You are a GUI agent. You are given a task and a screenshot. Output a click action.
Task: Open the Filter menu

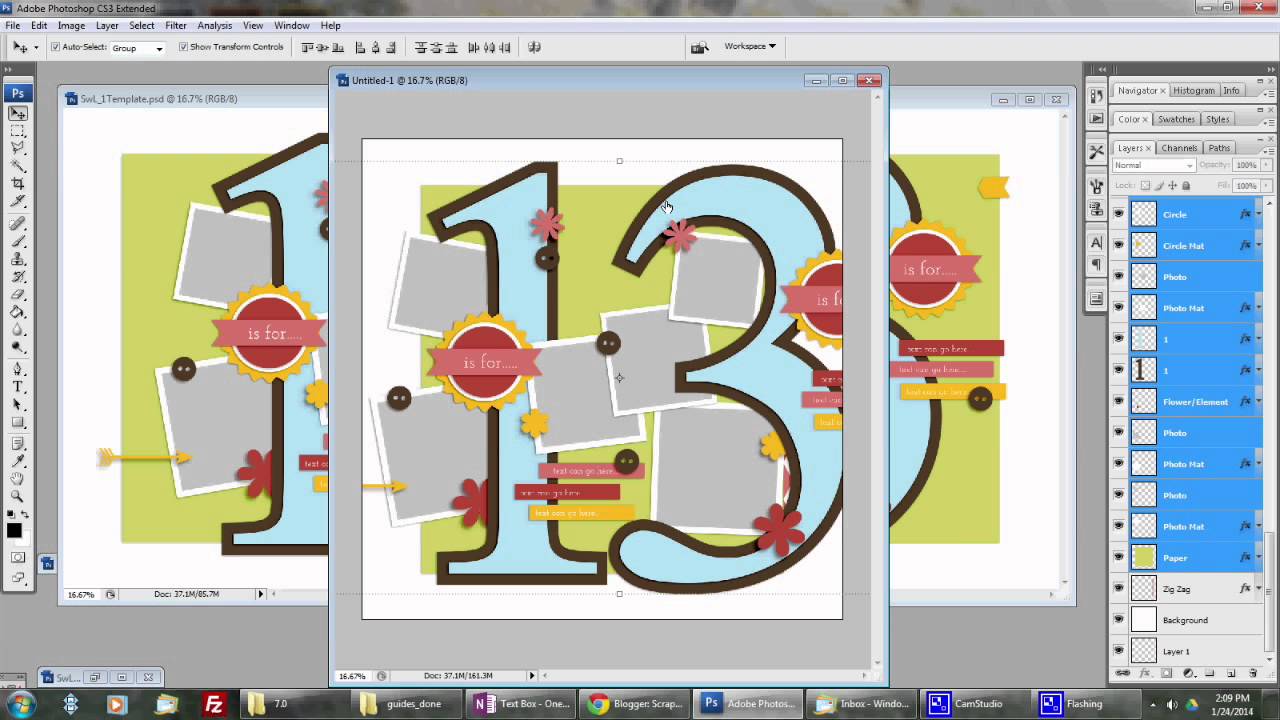click(x=176, y=25)
